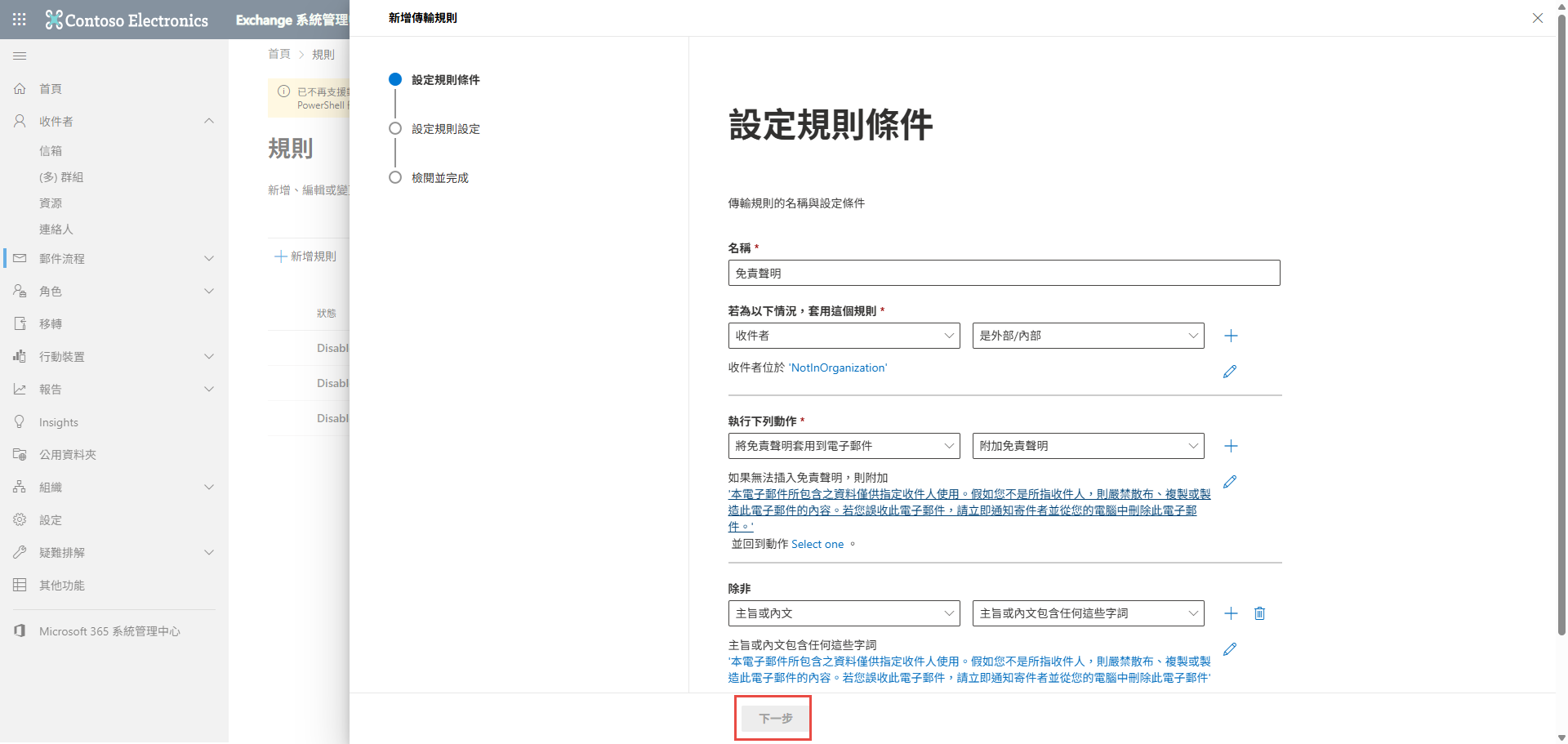Click the 移轉 migration icon
Viewport: 1568px width, 744px height.
click(x=20, y=323)
